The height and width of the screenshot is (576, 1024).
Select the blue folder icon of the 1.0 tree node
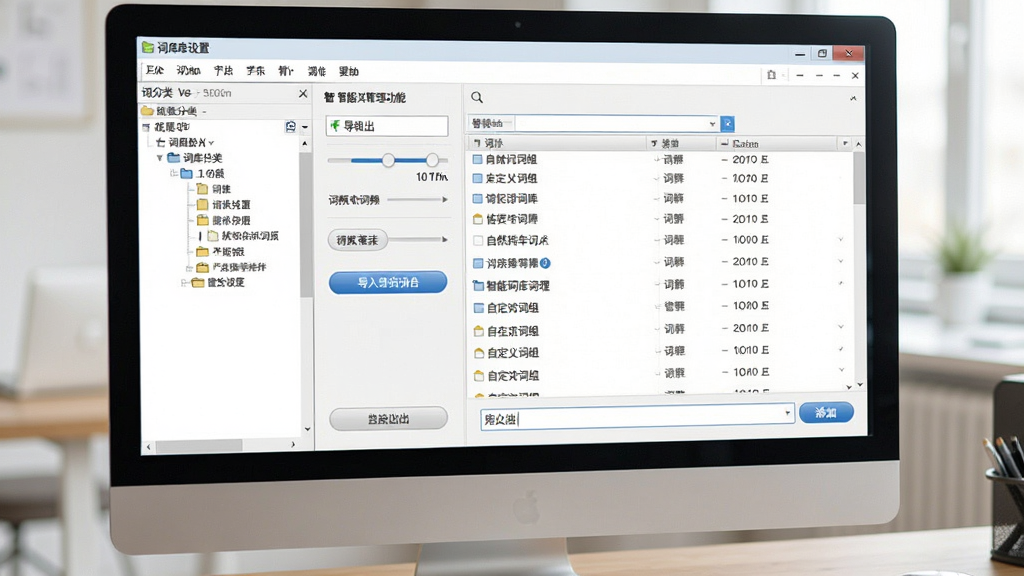tap(187, 173)
